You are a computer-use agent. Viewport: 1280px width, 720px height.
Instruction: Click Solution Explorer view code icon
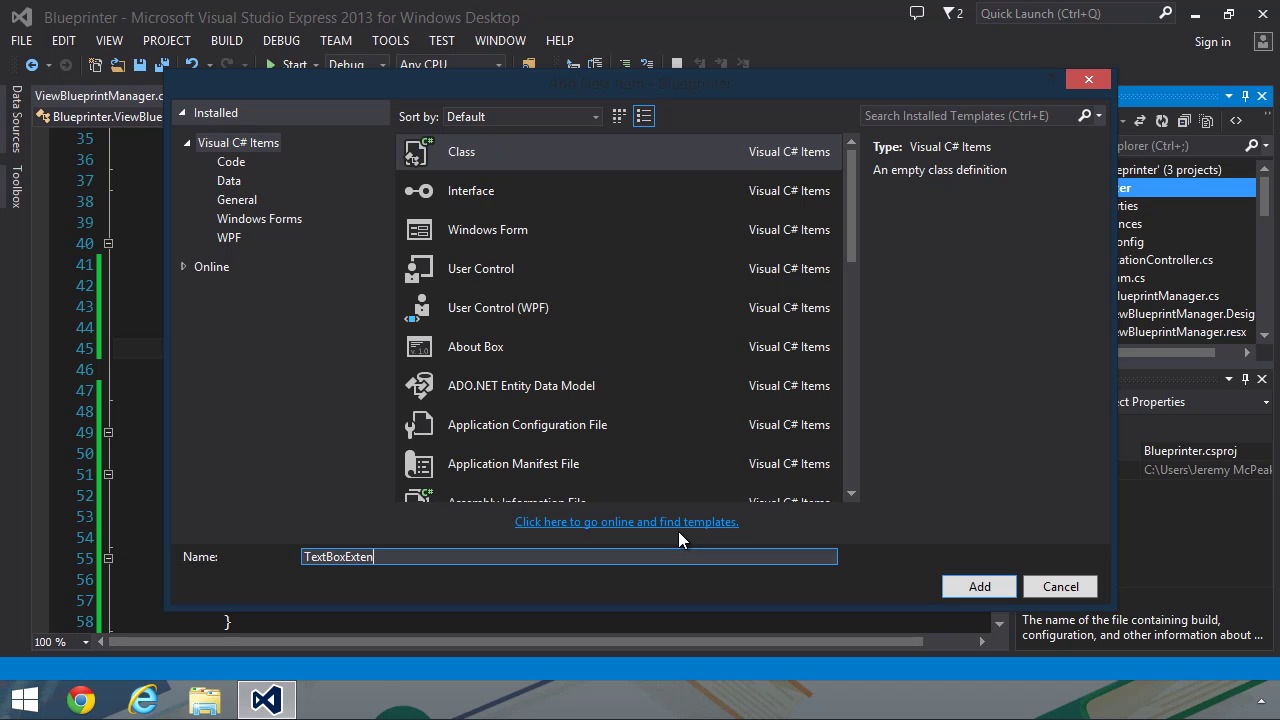[1236, 121]
